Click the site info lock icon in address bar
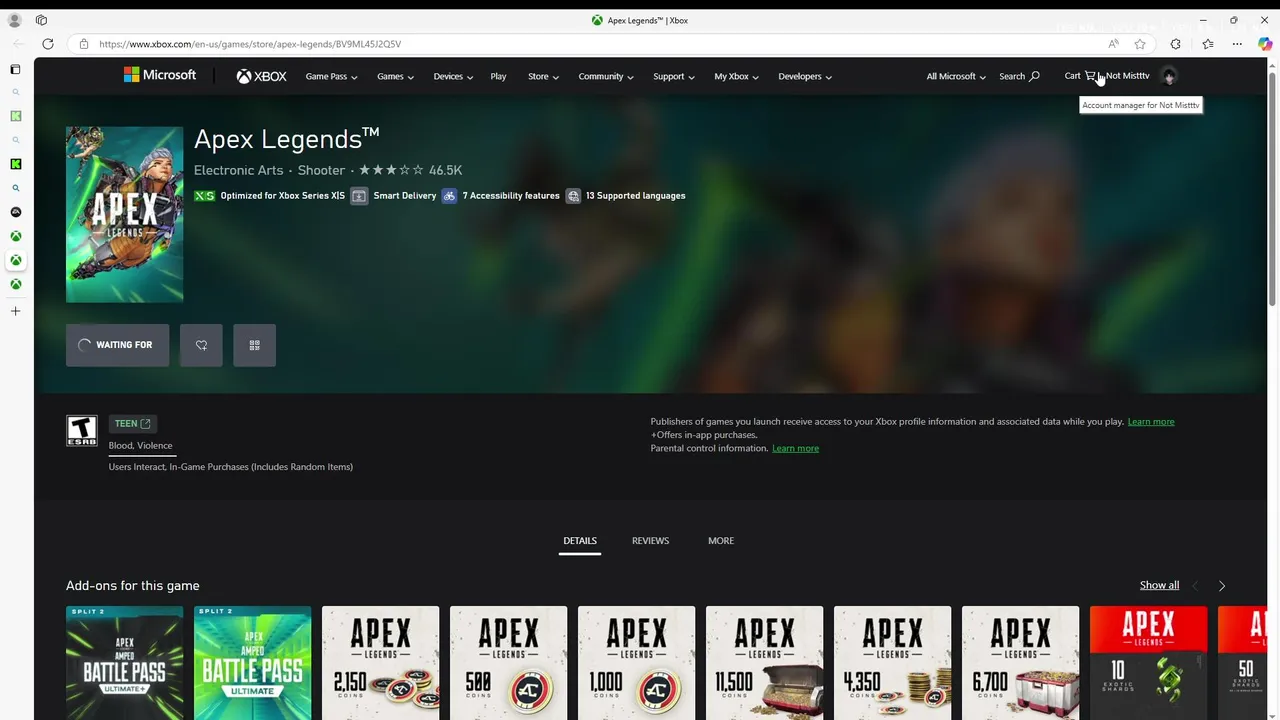Screen dimensions: 1280x720 pos(84,44)
